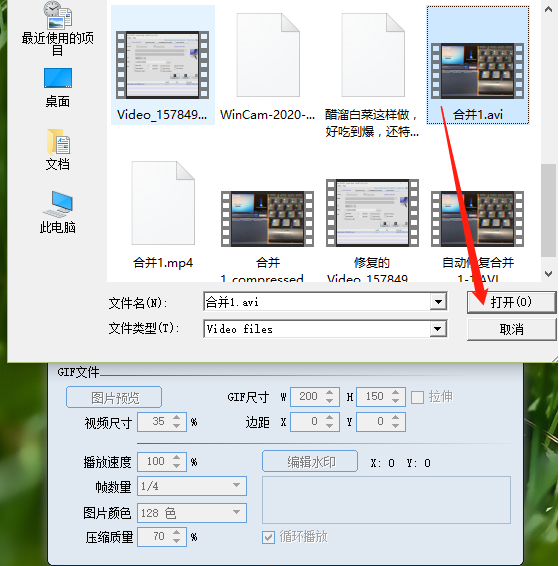Increase the GIF width W stepper value
The image size is (559, 566).
click(x=329, y=393)
